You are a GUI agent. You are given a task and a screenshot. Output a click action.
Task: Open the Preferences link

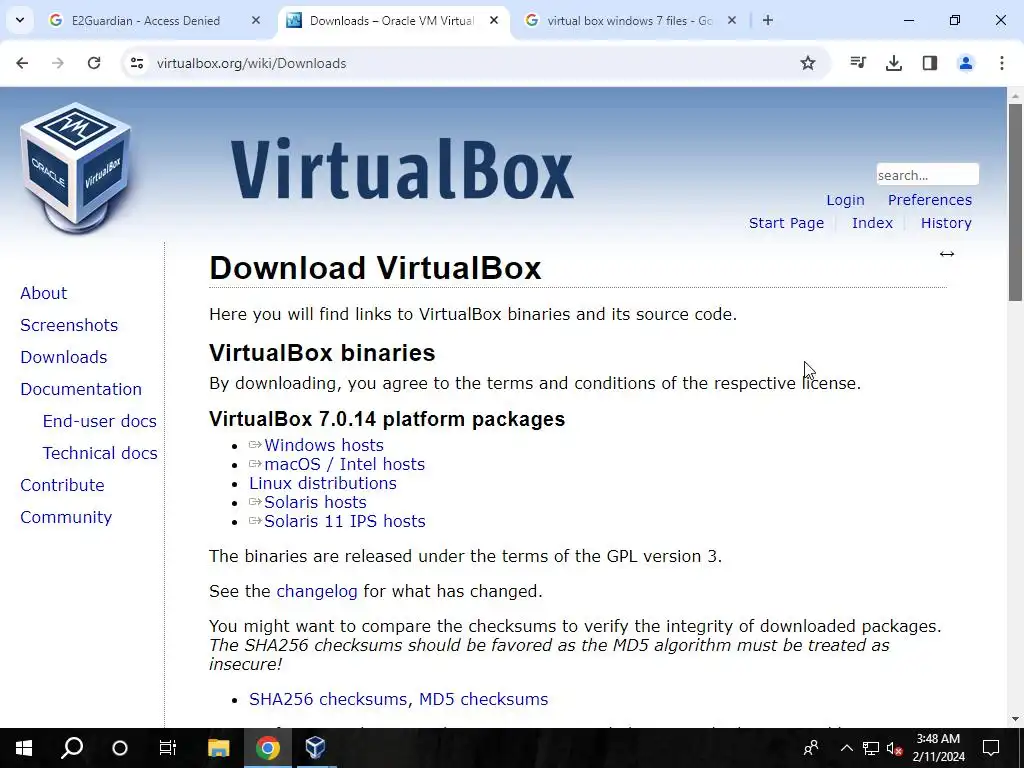coord(929,200)
